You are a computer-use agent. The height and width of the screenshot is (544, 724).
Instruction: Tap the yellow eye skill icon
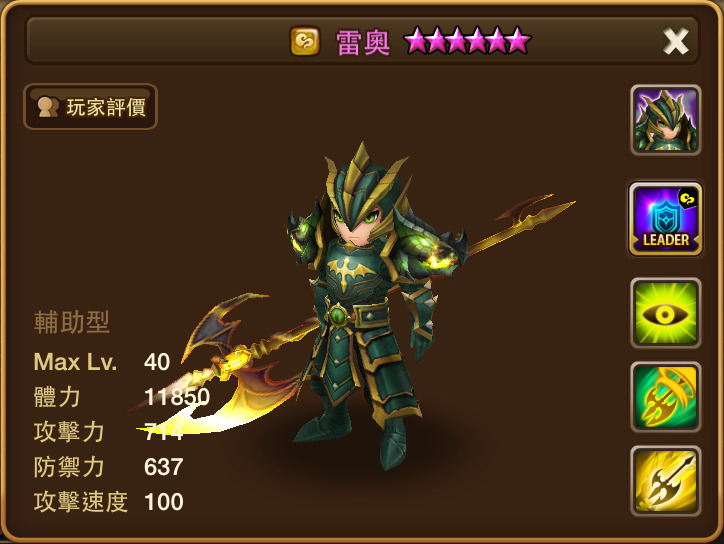[665, 313]
